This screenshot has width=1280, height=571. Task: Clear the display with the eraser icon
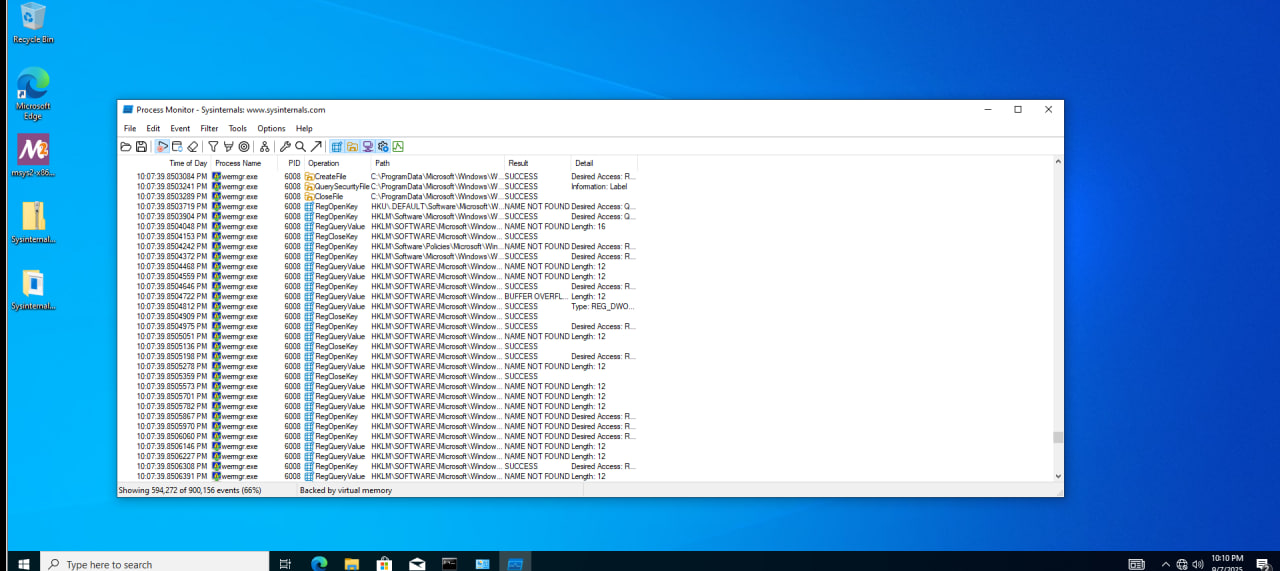click(x=193, y=147)
